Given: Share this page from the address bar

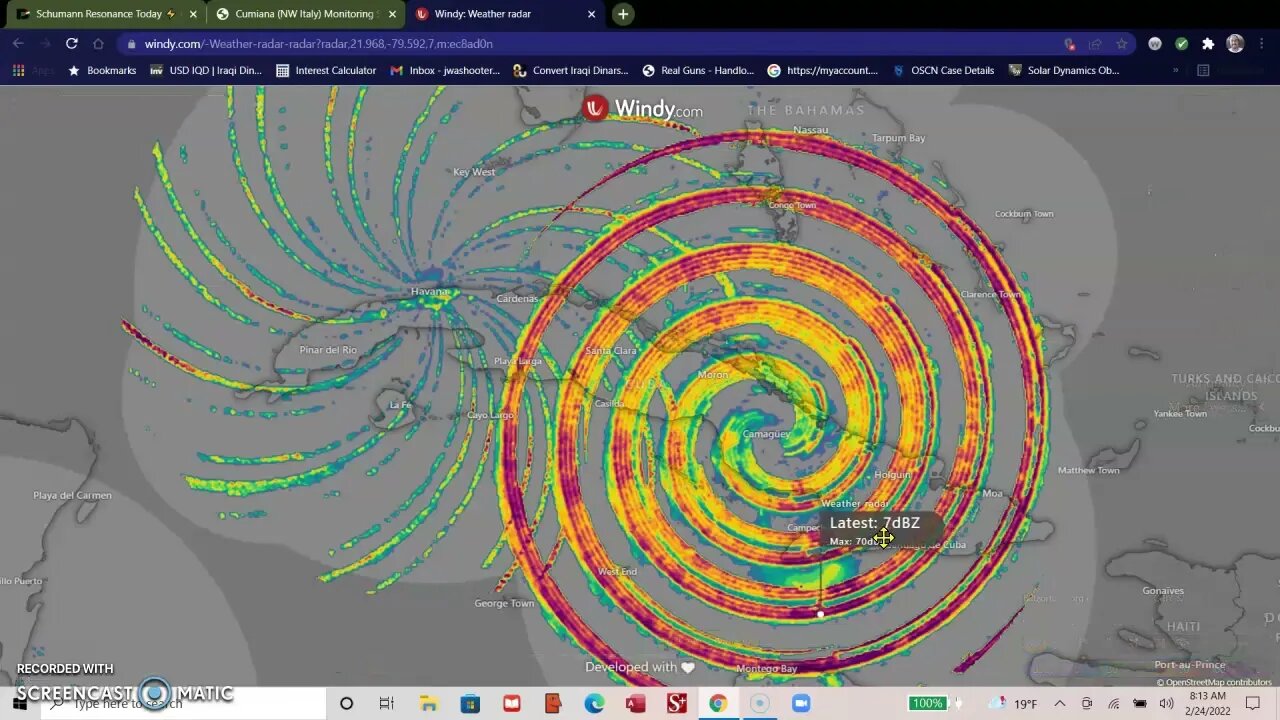Looking at the screenshot, I should 1095,44.
